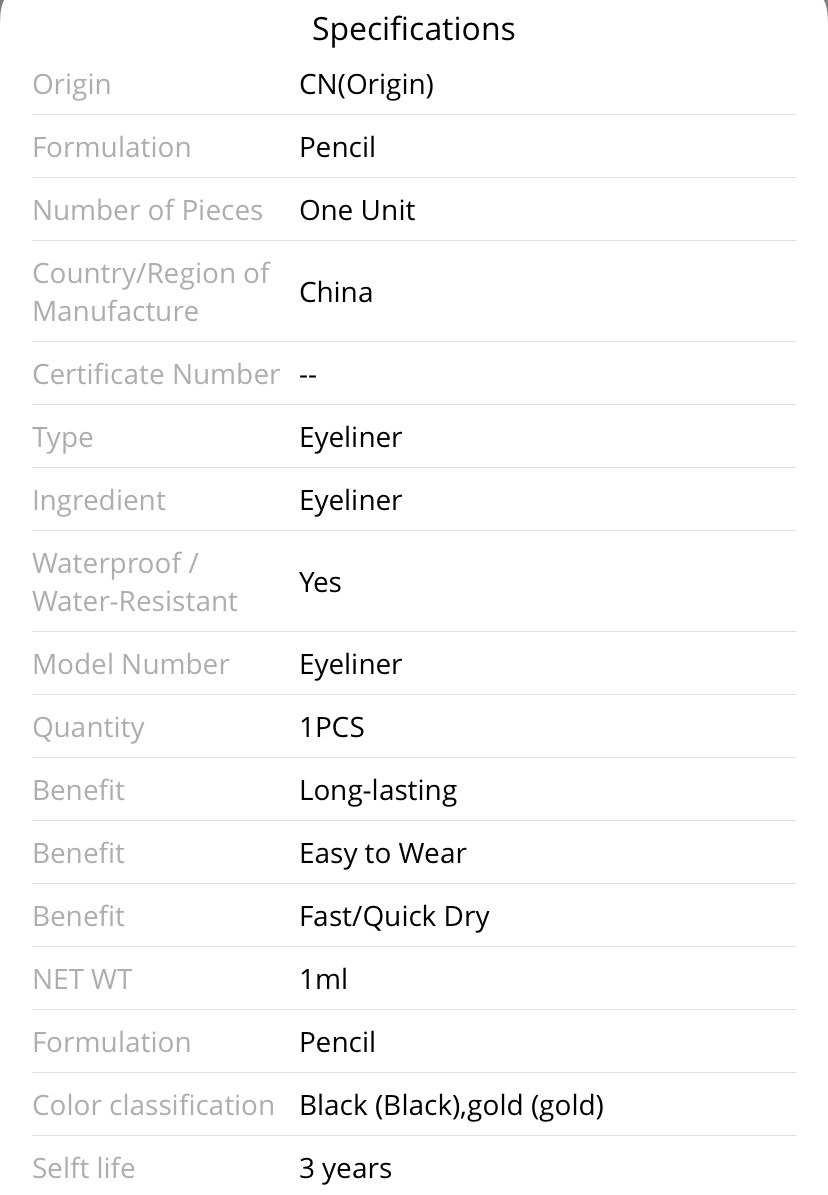This screenshot has width=828, height=1195.
Task: Click the Easy to Wear benefit
Action: pyautogui.click(x=383, y=854)
